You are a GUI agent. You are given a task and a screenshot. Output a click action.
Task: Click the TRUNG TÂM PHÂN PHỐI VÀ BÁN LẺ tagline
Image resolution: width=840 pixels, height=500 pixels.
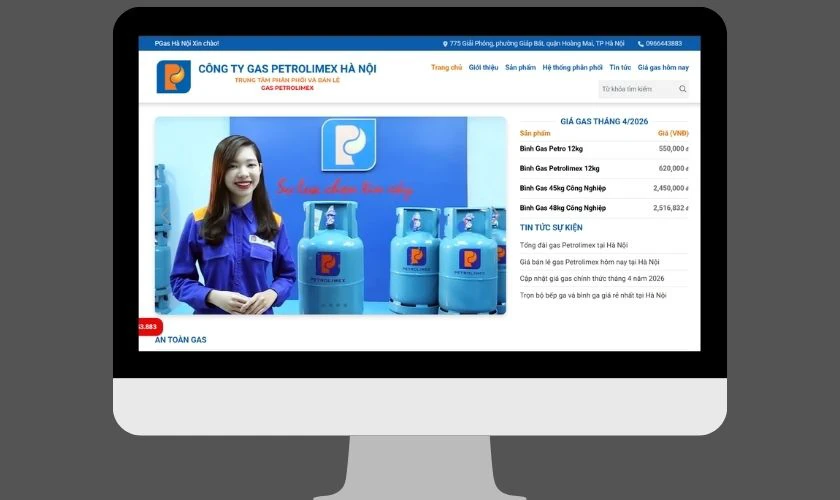coord(287,80)
